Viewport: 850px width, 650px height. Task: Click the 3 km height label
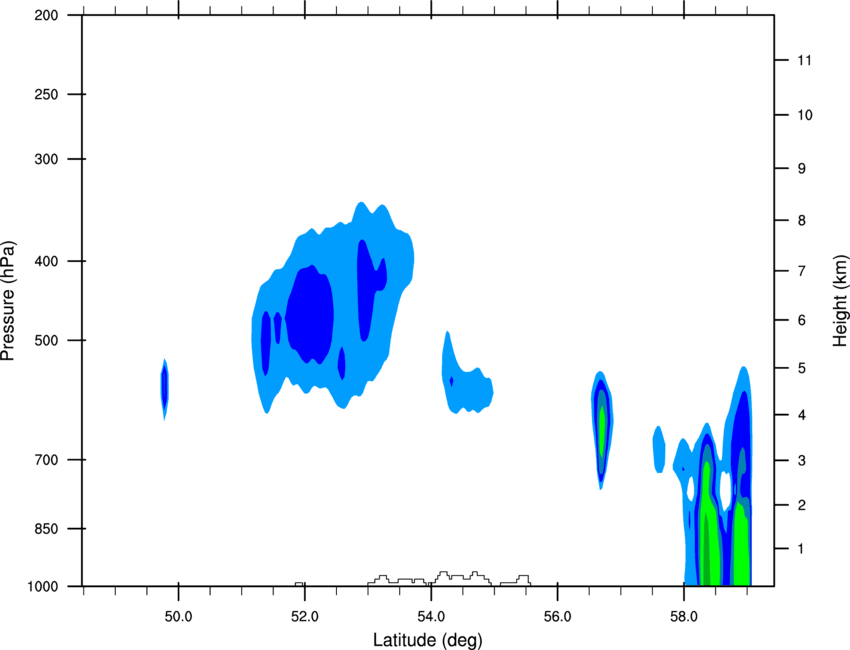coord(802,461)
